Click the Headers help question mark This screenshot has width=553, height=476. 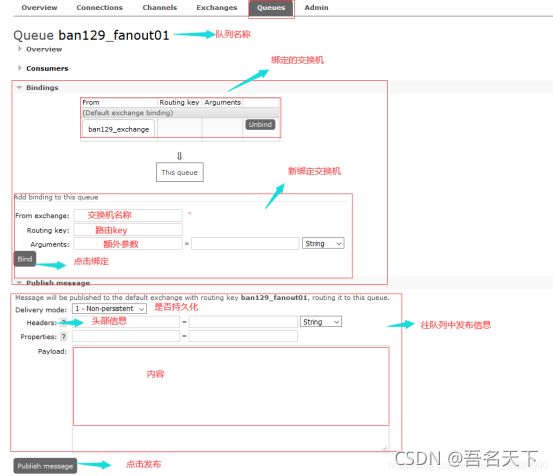tap(63, 322)
